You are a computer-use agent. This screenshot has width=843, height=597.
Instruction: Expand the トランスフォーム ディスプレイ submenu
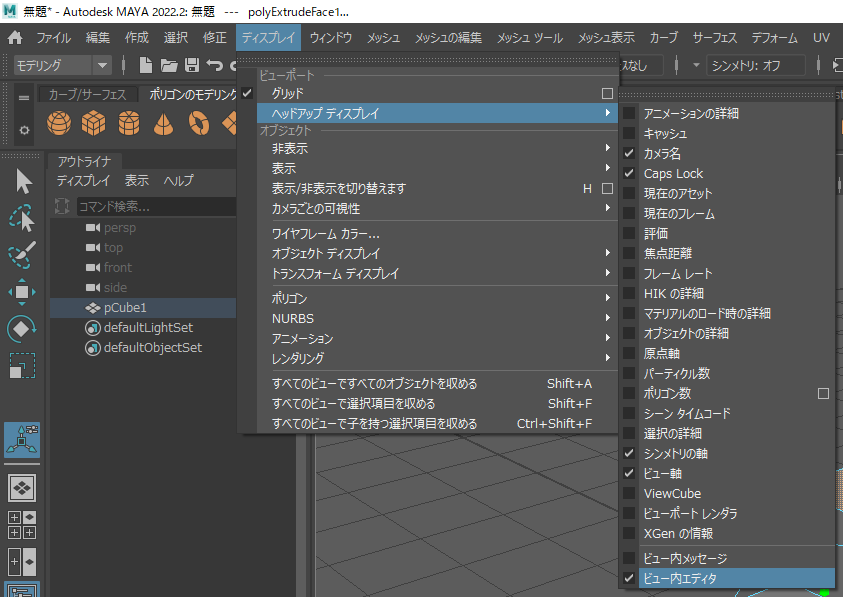(x=437, y=274)
